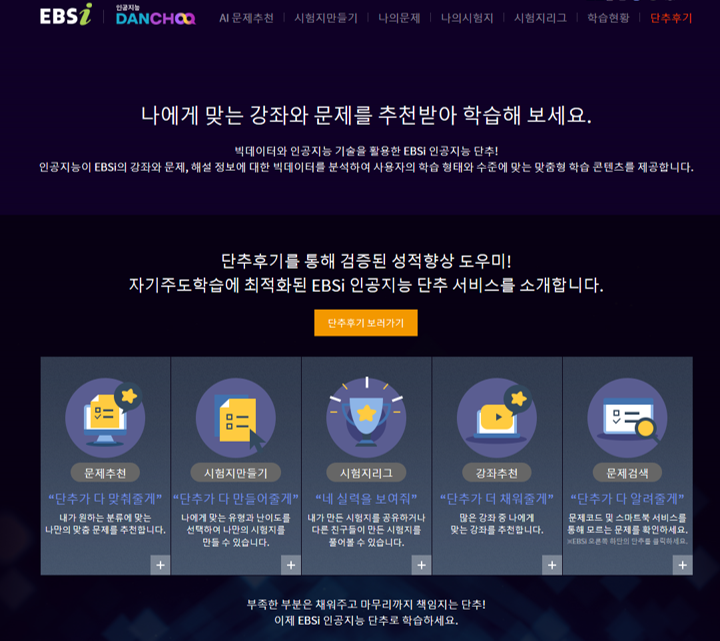Expand the 문제추천 card with plus

tap(160, 565)
